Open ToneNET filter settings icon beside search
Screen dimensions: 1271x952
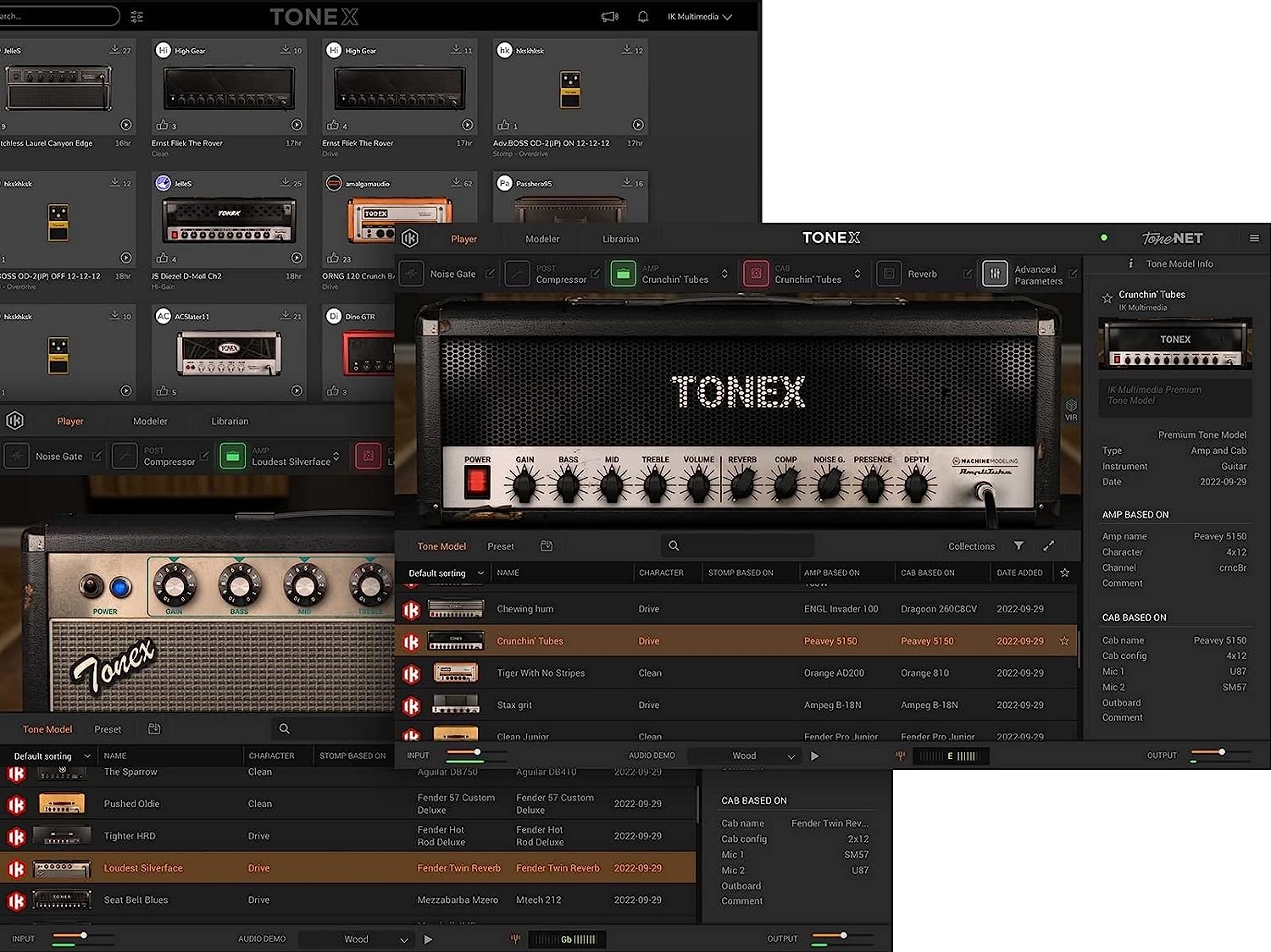tap(137, 16)
